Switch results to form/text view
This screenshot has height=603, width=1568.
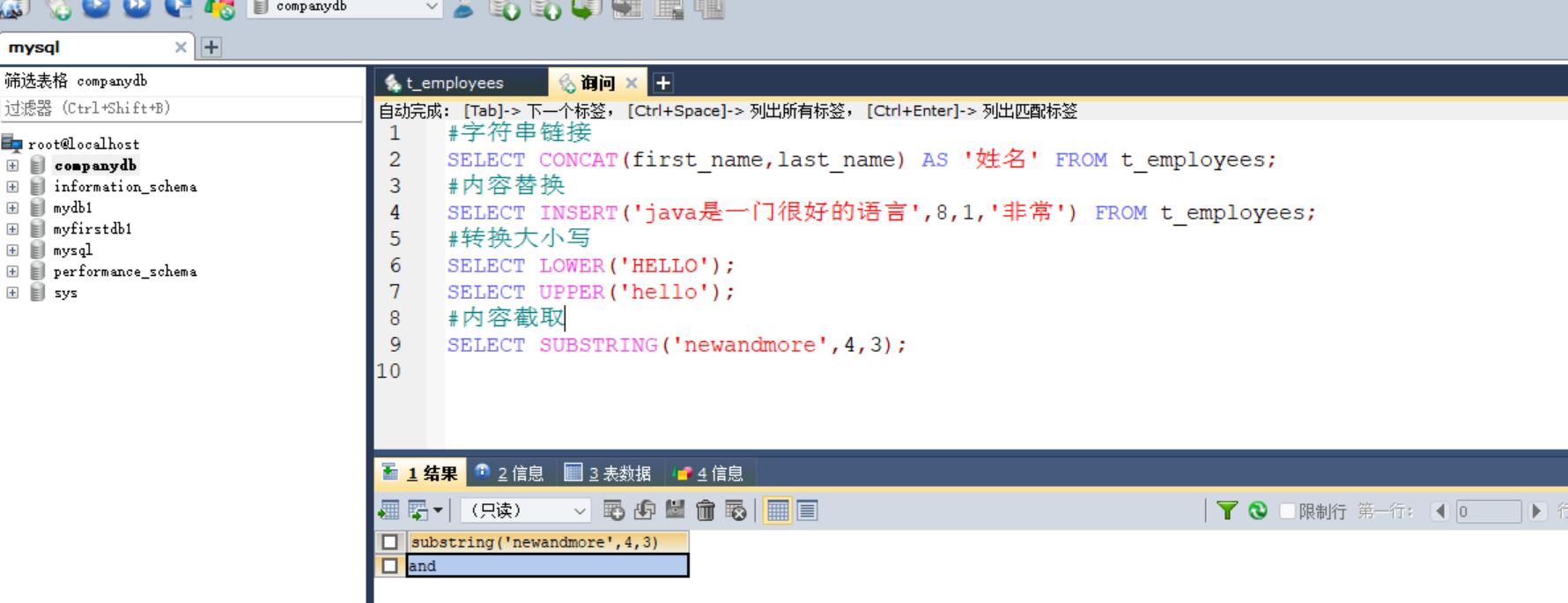pos(808,510)
